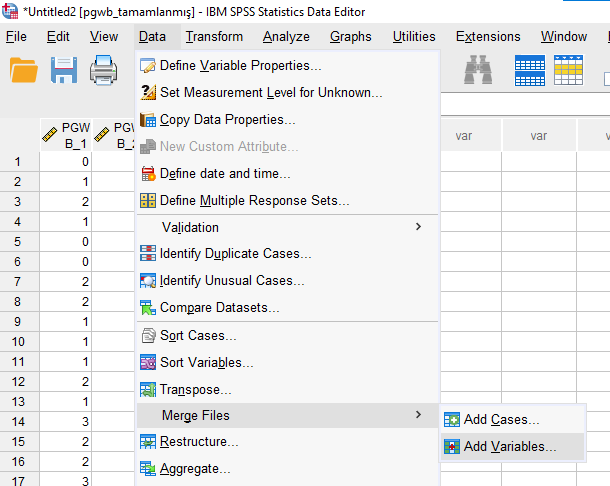Select Aggregate text
Viewport: 610px width, 486px height.
coord(195,468)
